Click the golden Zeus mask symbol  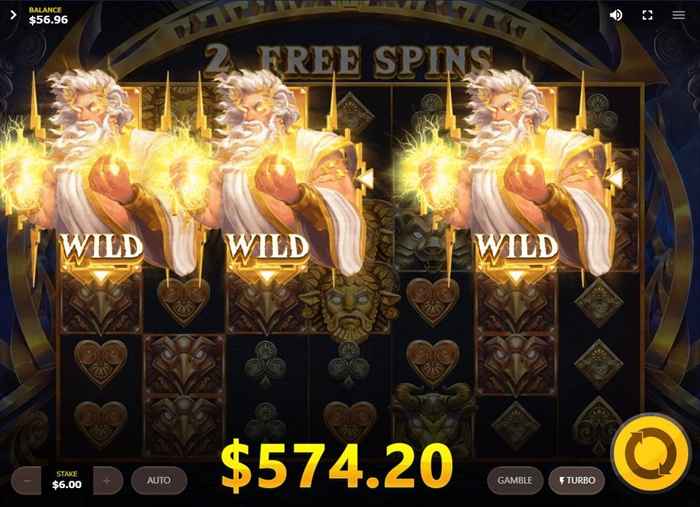[350, 301]
